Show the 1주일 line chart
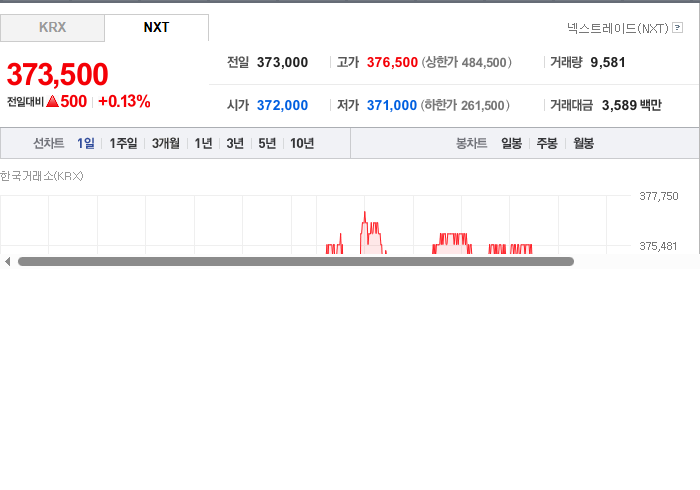Screen dimensions: 700x490 point(123,143)
